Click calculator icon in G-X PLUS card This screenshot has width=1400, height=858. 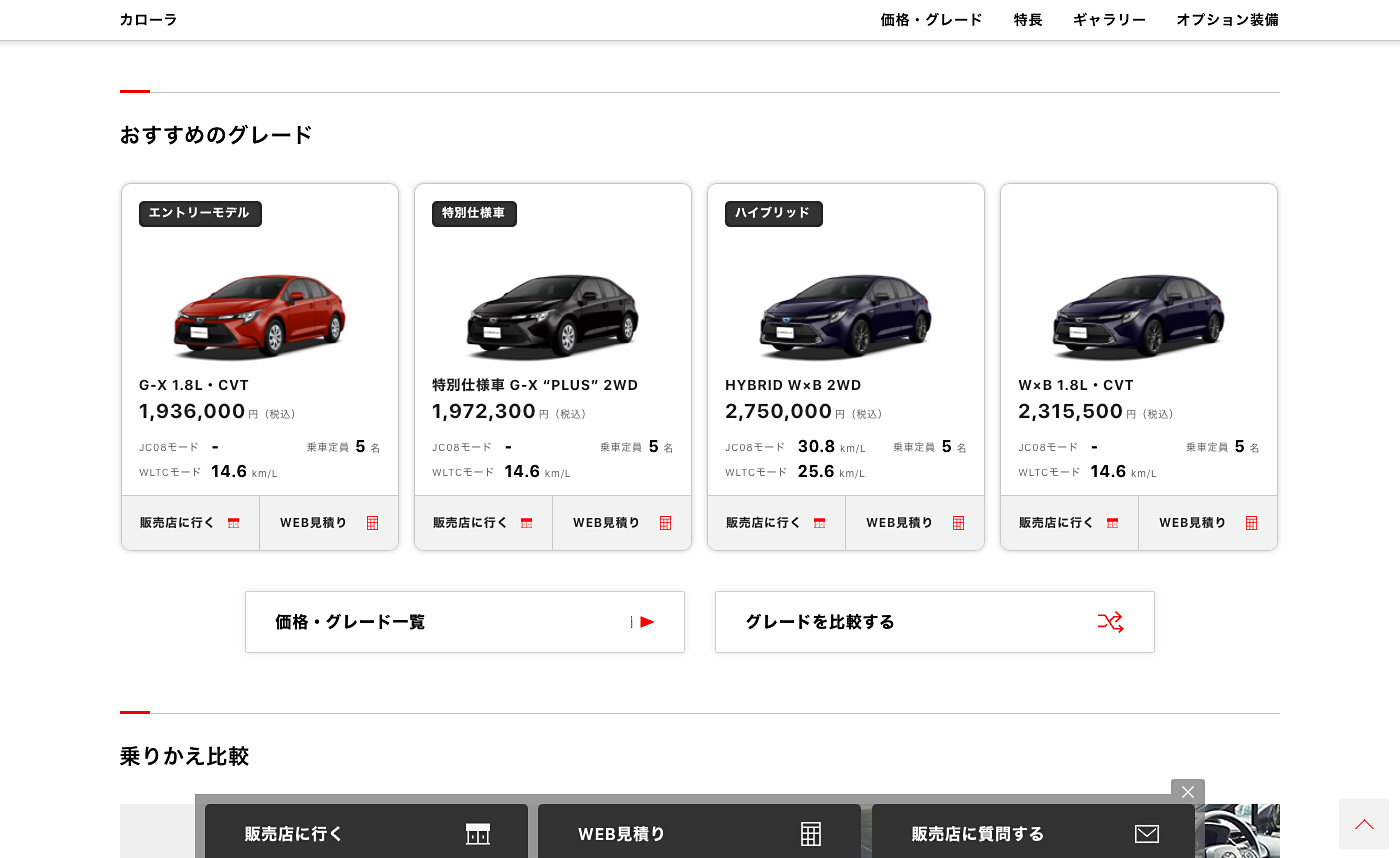(x=666, y=523)
